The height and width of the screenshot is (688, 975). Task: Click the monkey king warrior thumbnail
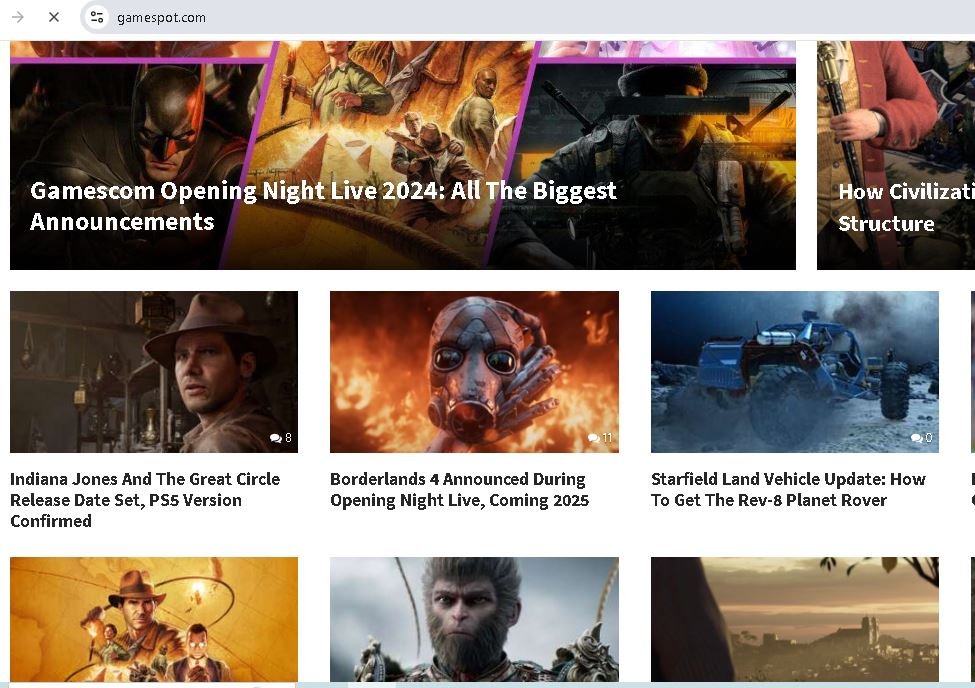474,618
